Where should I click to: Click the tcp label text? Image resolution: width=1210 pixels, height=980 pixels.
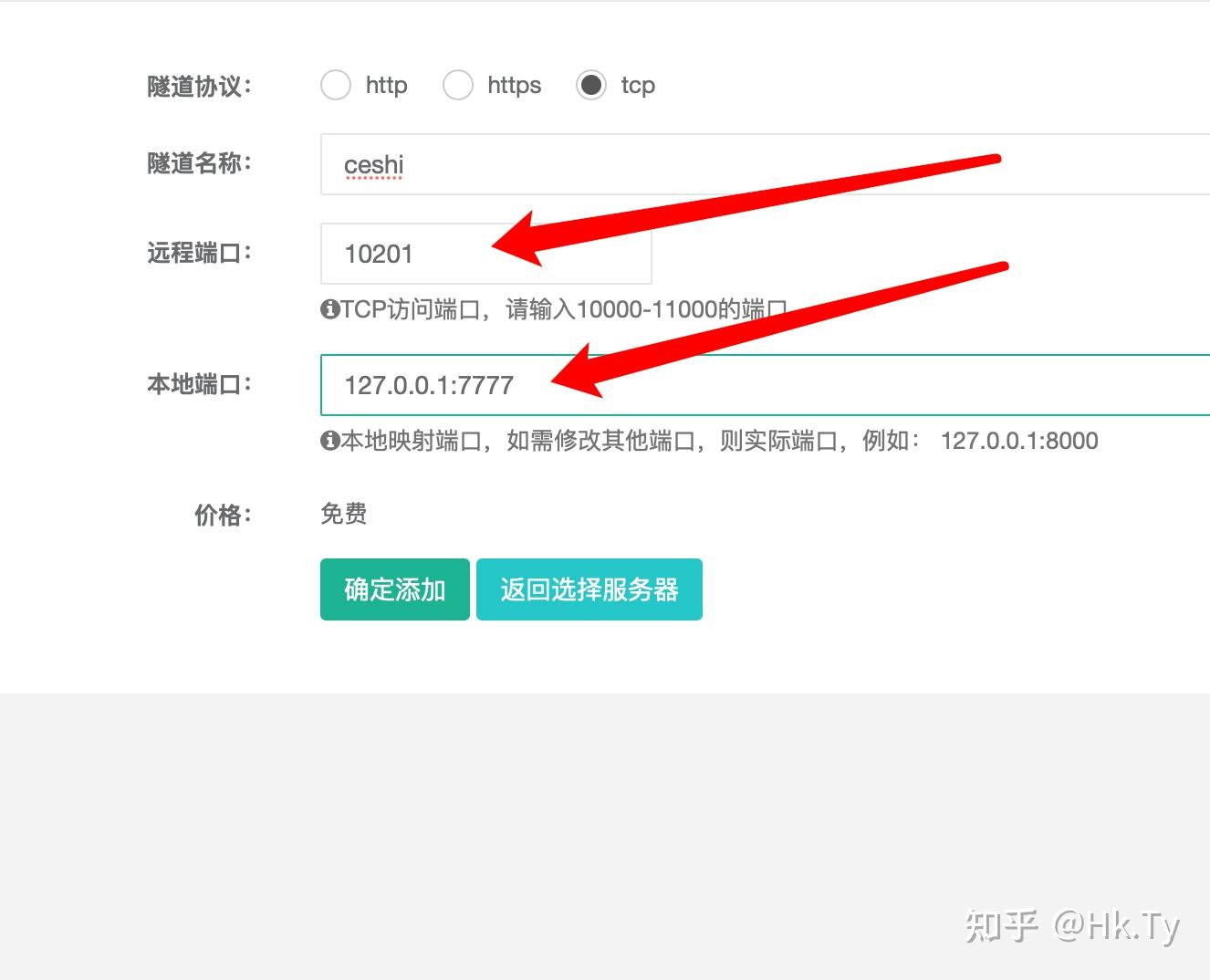638,86
